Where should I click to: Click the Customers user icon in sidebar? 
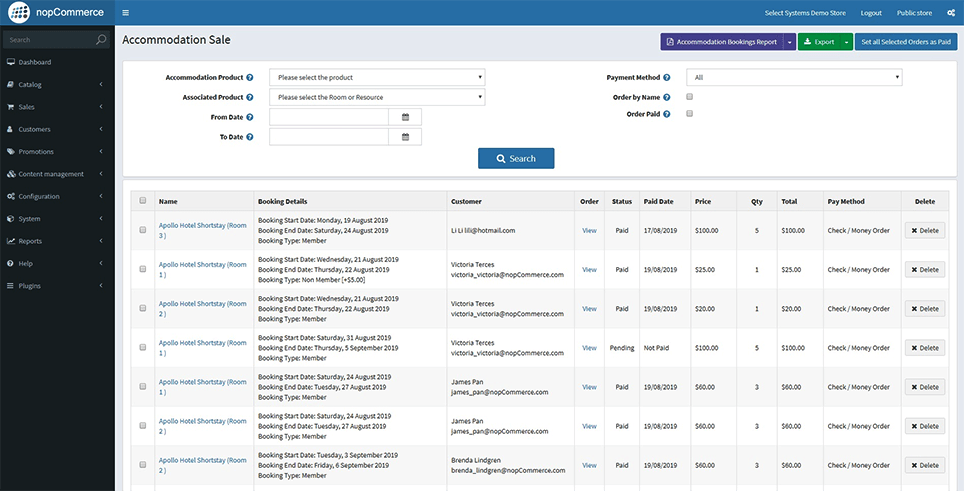pos(10,129)
